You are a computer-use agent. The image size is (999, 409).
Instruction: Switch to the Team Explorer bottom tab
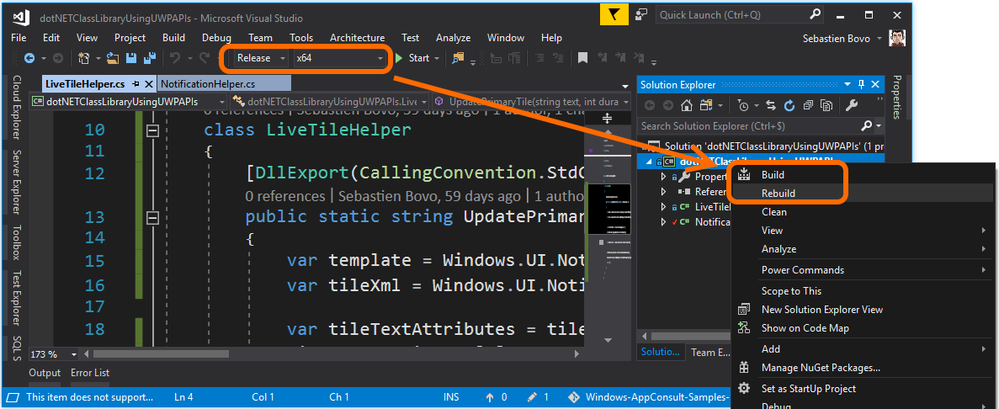(712, 352)
